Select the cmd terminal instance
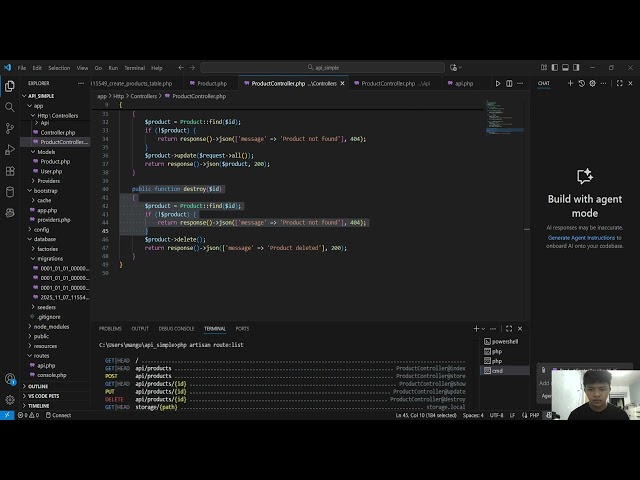 [505, 371]
